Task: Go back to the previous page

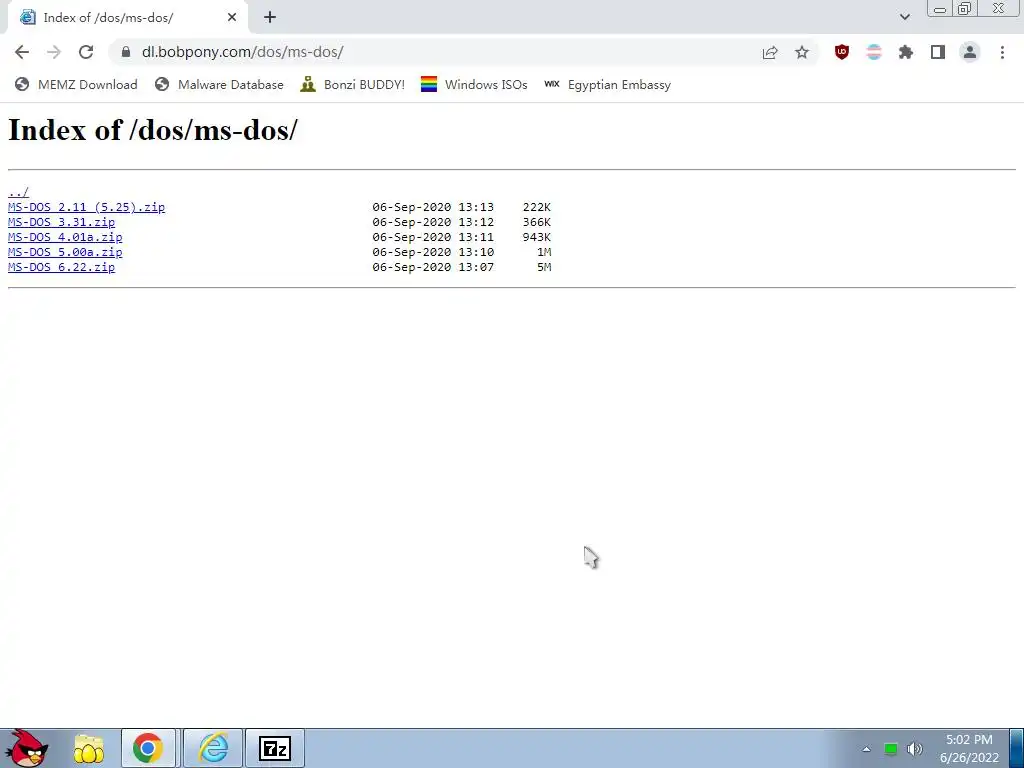Action: pyautogui.click(x=22, y=52)
